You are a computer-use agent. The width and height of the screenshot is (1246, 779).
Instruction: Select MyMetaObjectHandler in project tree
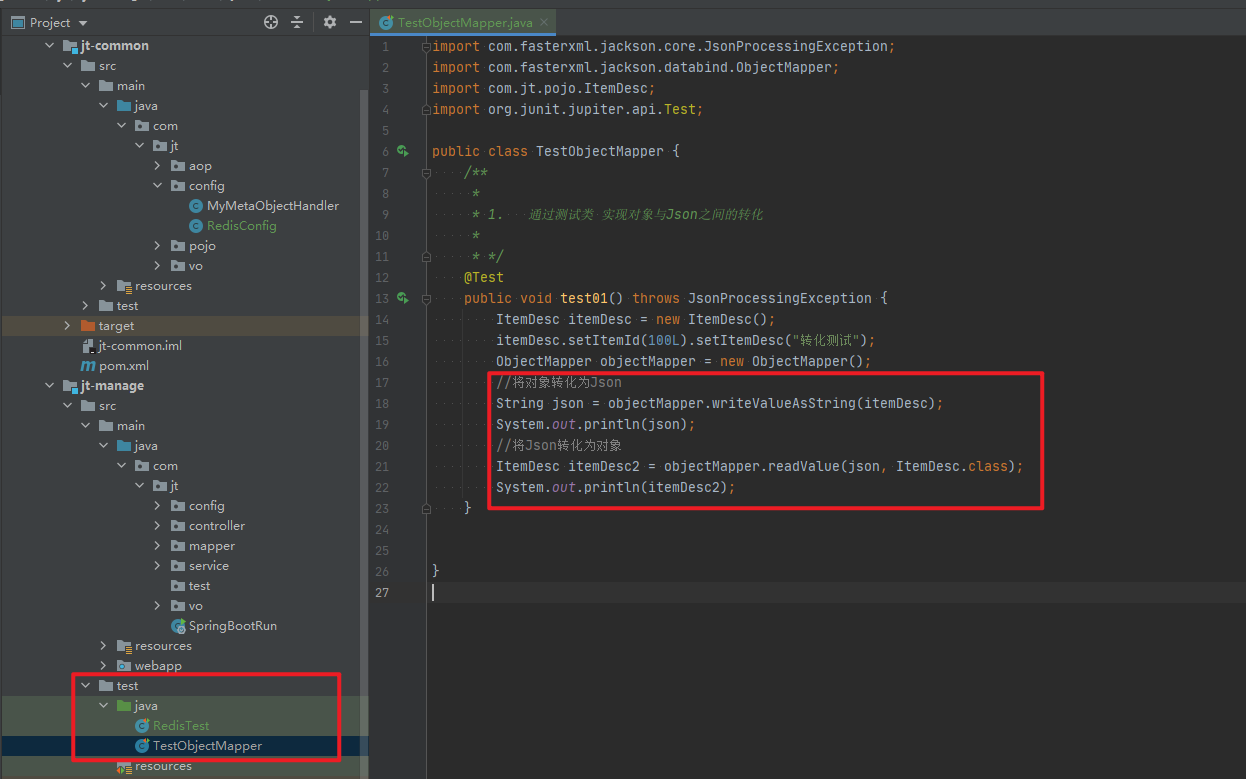(x=273, y=206)
